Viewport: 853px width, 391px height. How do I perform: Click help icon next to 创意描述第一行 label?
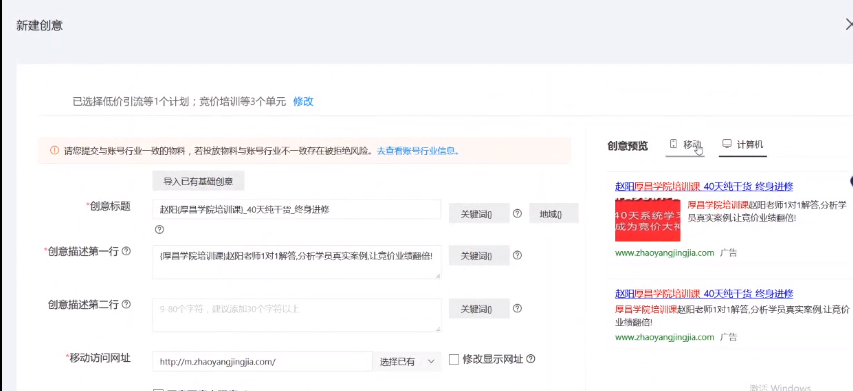coord(126,251)
